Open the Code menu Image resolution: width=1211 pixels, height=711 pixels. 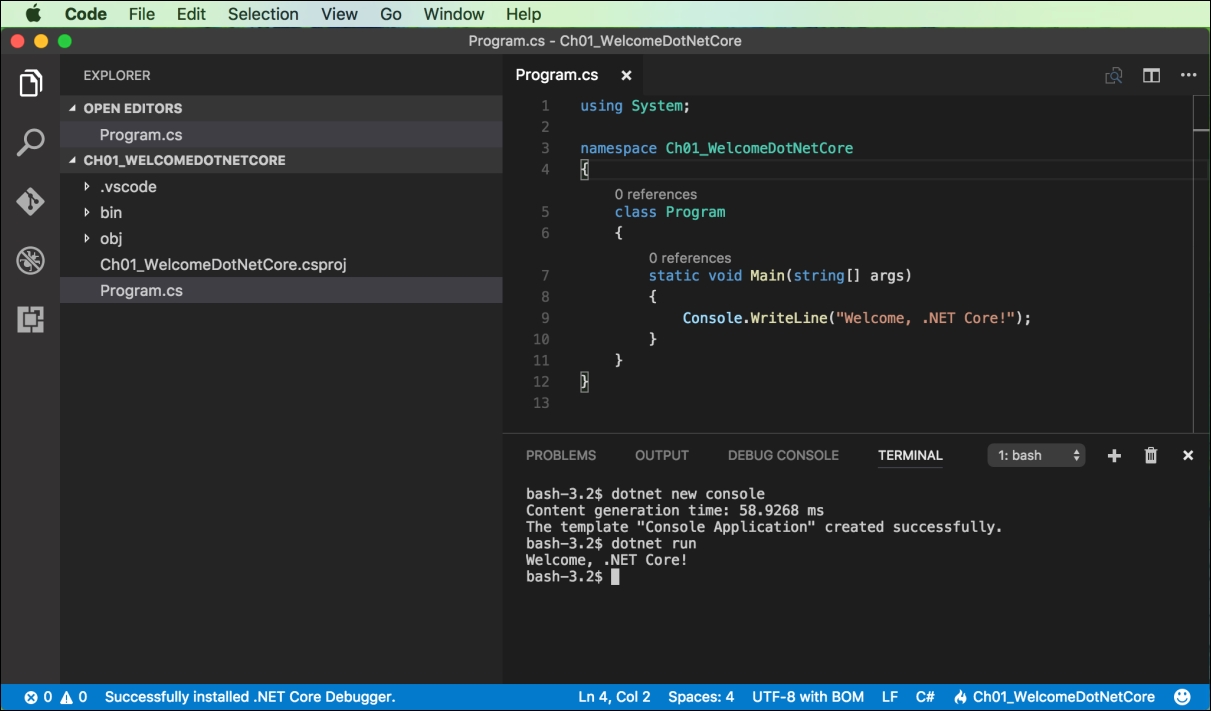coord(86,14)
